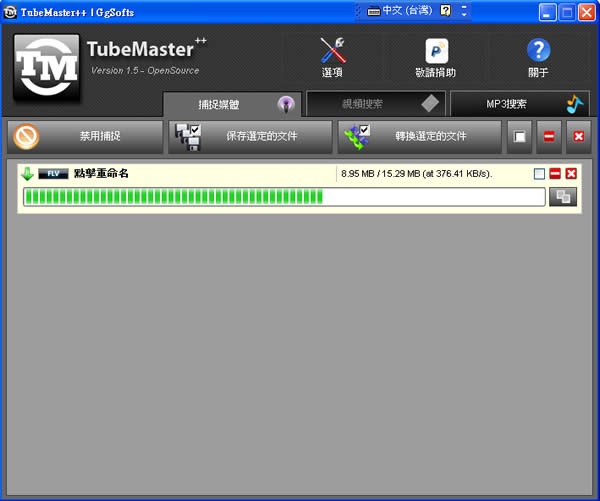This screenshot has height=501, width=600.
Task: Open the language bar options arrows
Action: 464,10
